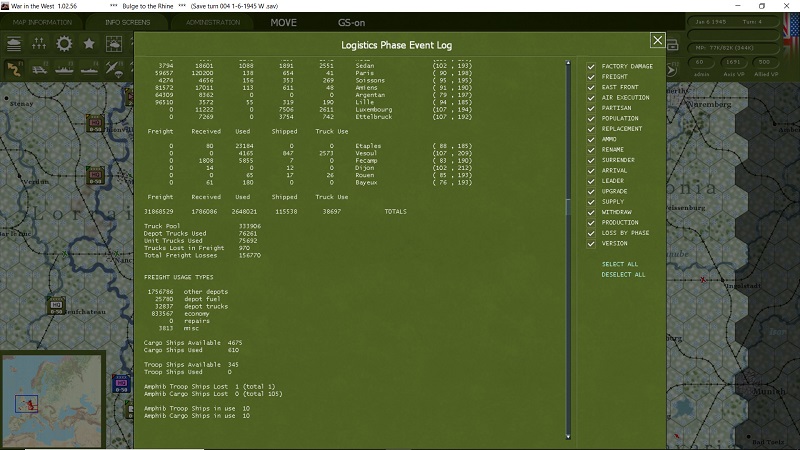This screenshot has width=800, height=450.
Task: Toggle the AMMO filter checkbox
Action: pyautogui.click(x=591, y=139)
